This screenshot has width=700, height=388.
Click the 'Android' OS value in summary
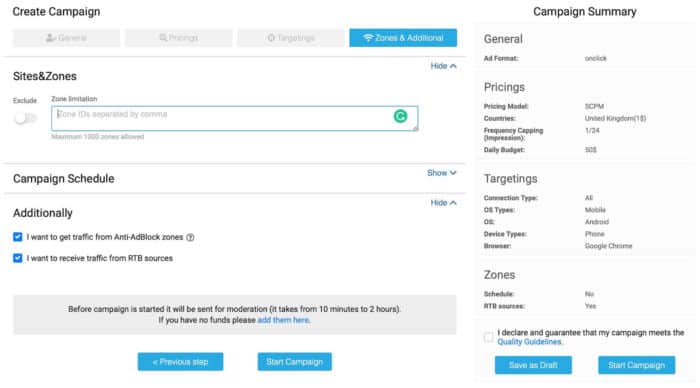(x=597, y=222)
